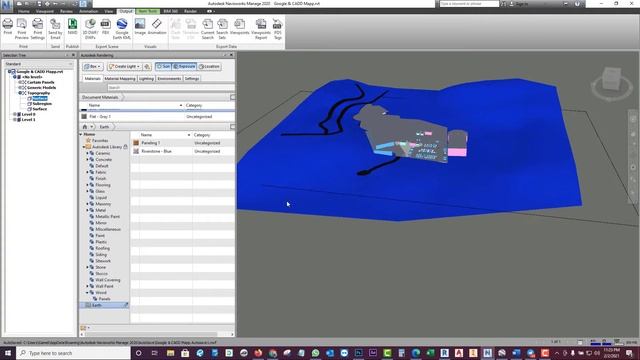Toggle the Location button
This screenshot has height=360, width=640.
(x=209, y=67)
